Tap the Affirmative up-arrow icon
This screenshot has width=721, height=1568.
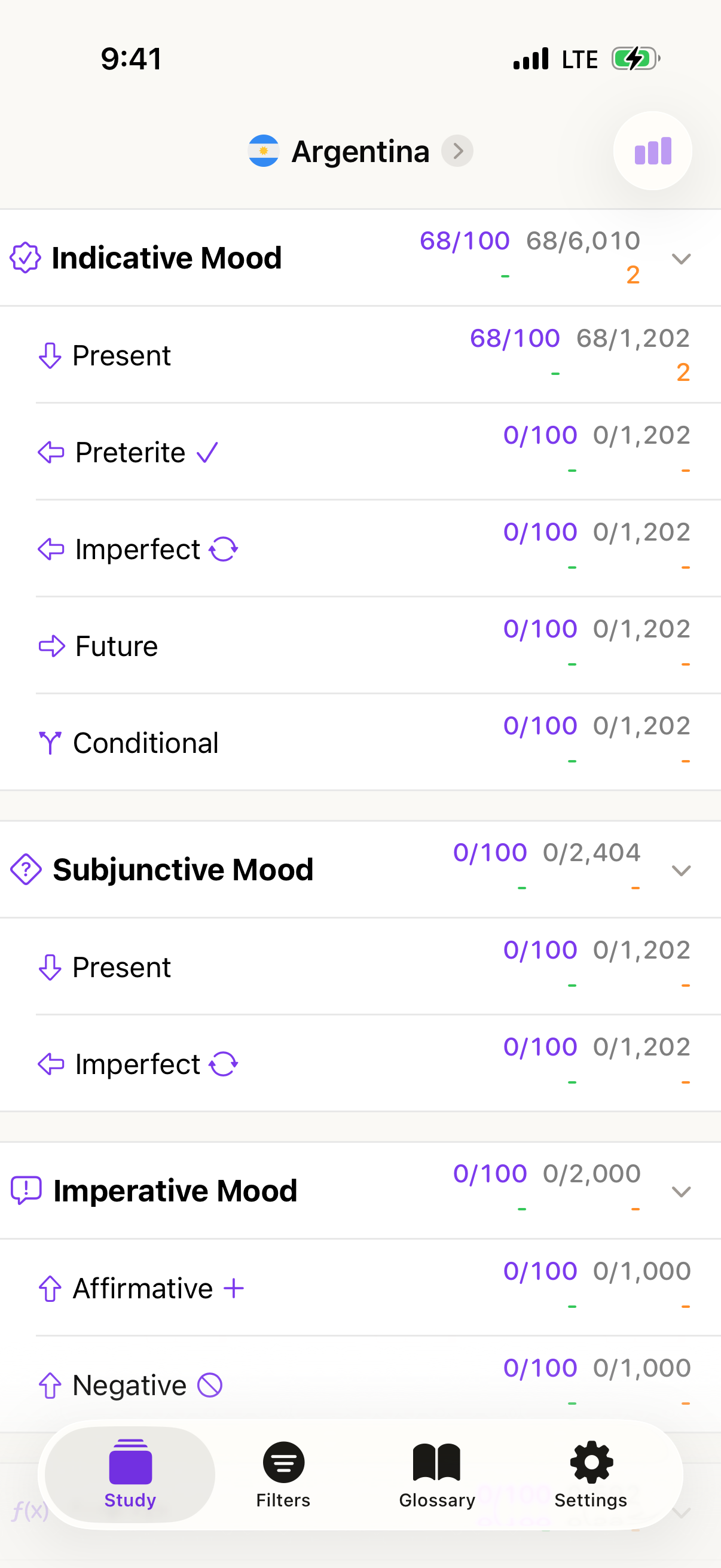click(x=50, y=1288)
